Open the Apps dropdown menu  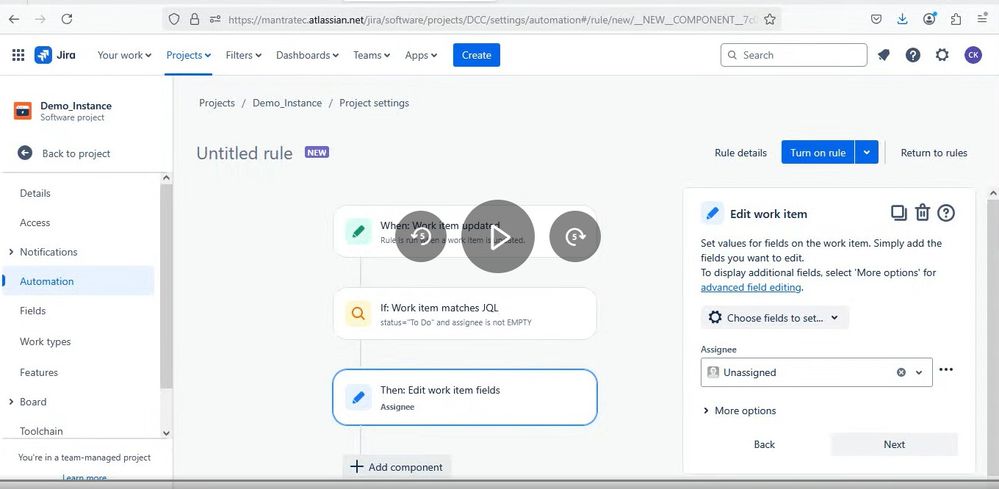coord(421,55)
